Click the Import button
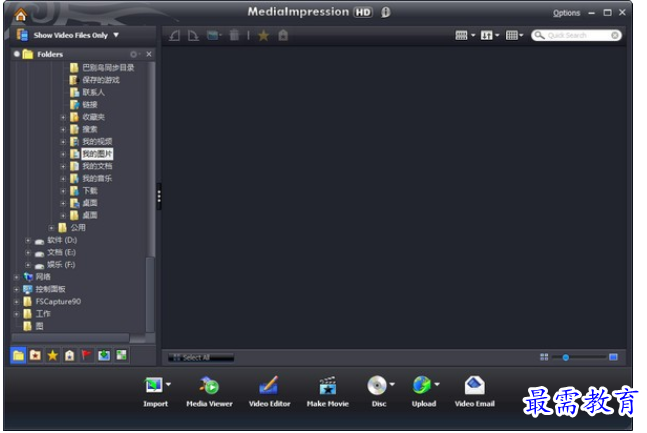This screenshot has height=433, width=647. 155,392
